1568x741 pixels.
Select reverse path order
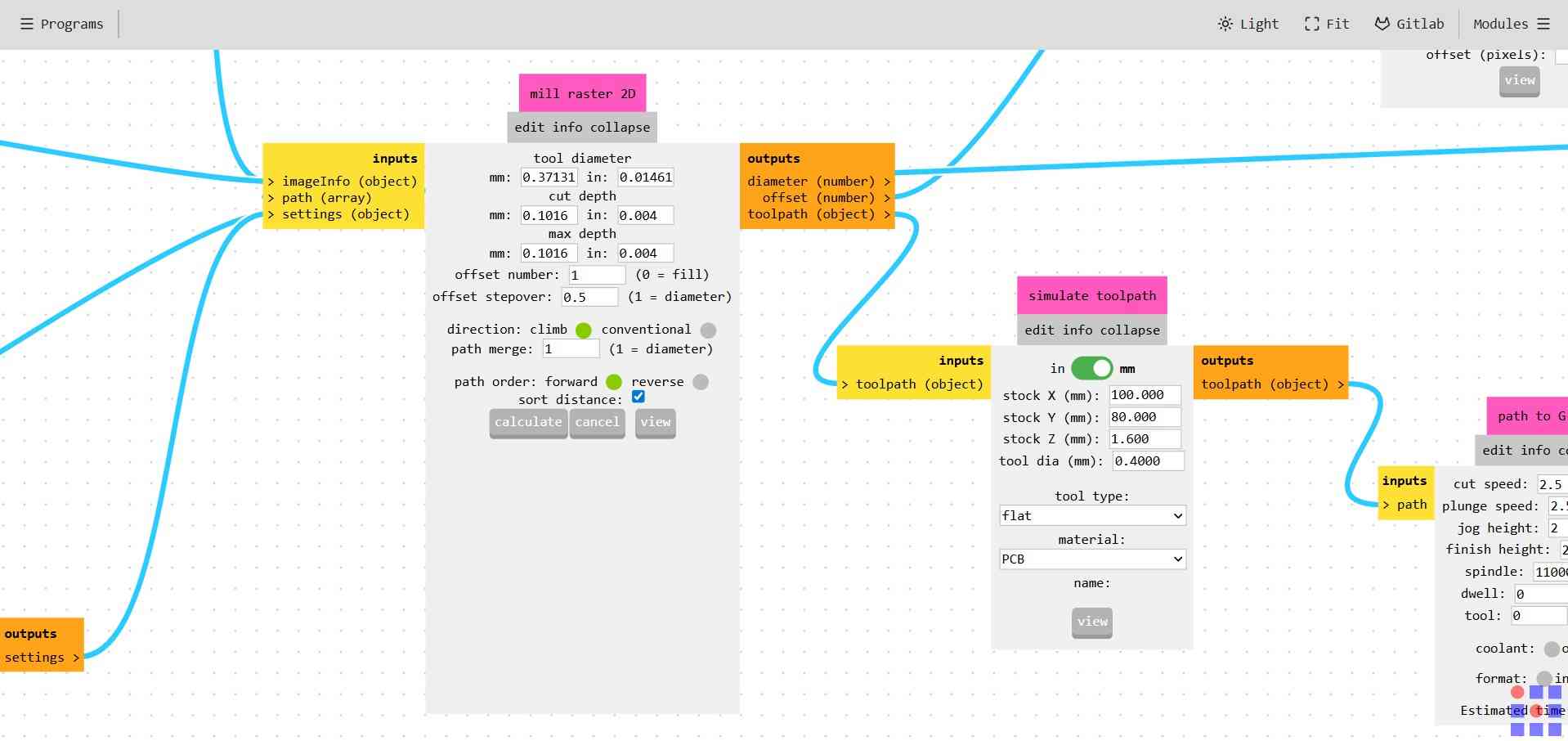pos(701,382)
